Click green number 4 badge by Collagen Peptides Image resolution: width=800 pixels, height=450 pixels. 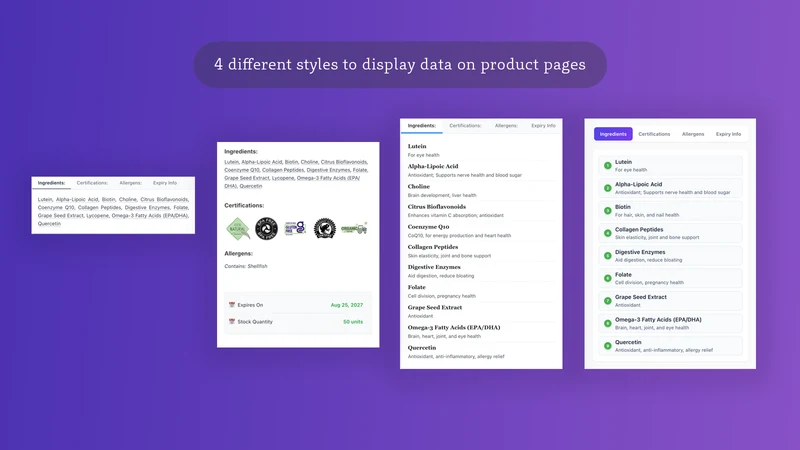(608, 233)
